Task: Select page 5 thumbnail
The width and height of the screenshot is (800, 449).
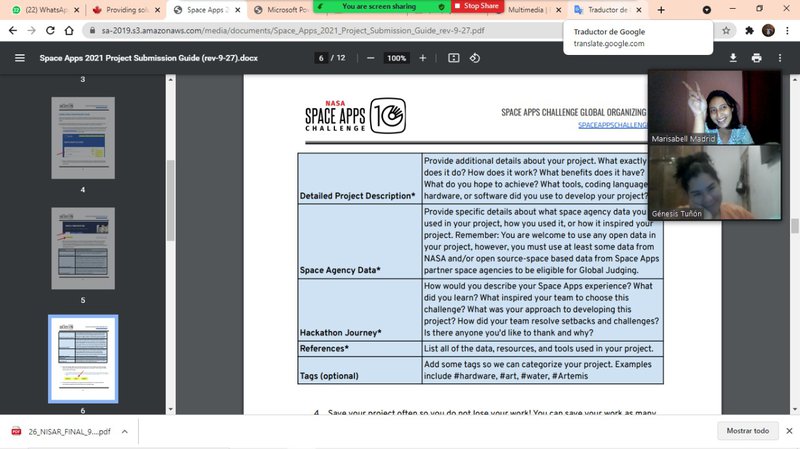Action: coord(83,248)
